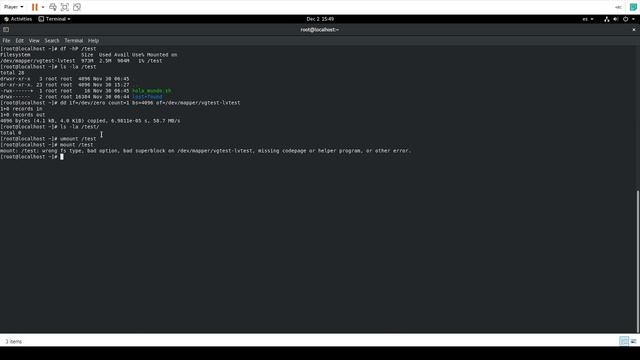This screenshot has width=640, height=360.
Task: Enter full screen mode in VMware Player
Action: (x=64, y=7)
